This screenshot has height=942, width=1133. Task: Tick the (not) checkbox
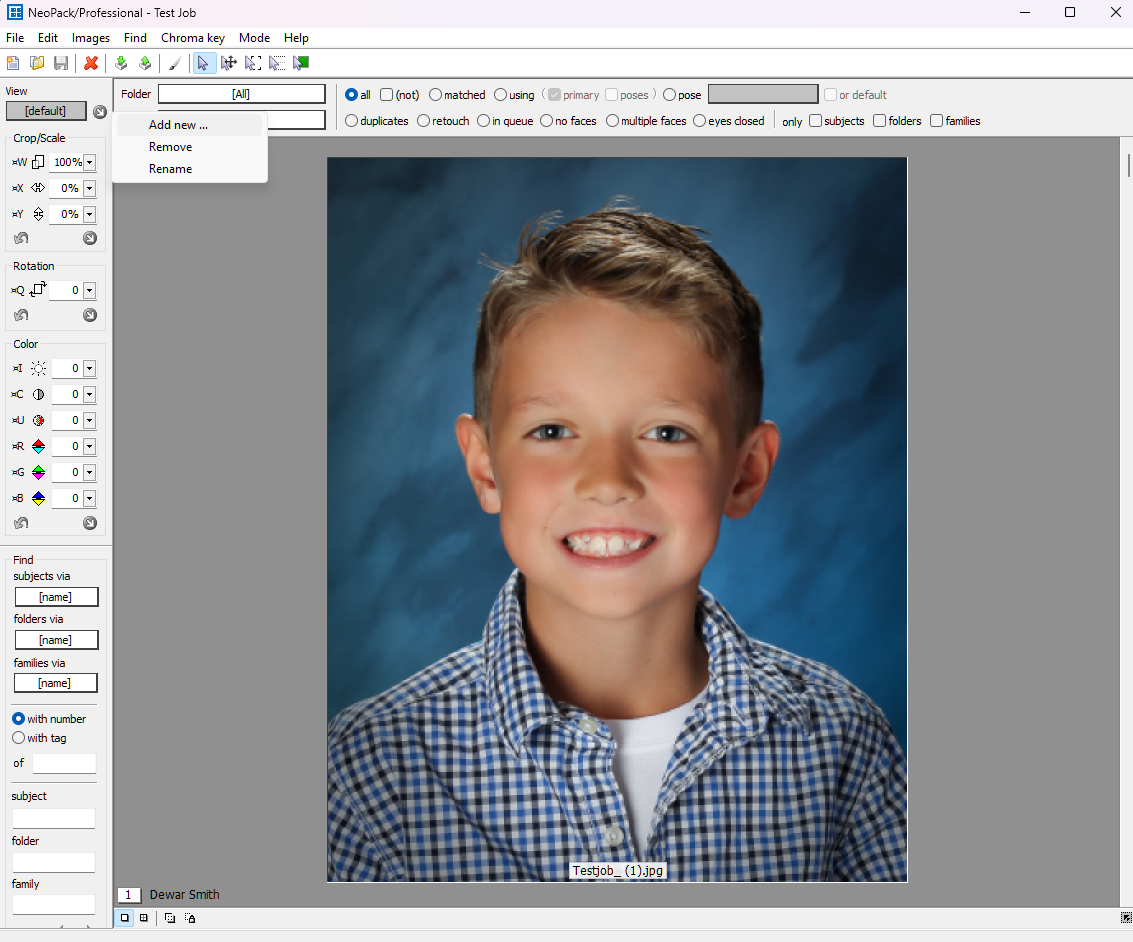[x=387, y=95]
